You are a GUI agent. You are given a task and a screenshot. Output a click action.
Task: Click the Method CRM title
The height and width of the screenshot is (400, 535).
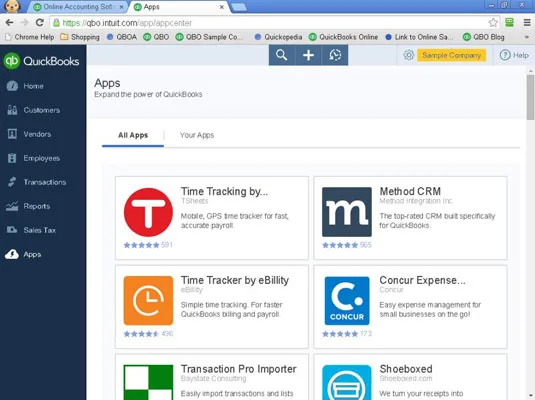point(410,191)
